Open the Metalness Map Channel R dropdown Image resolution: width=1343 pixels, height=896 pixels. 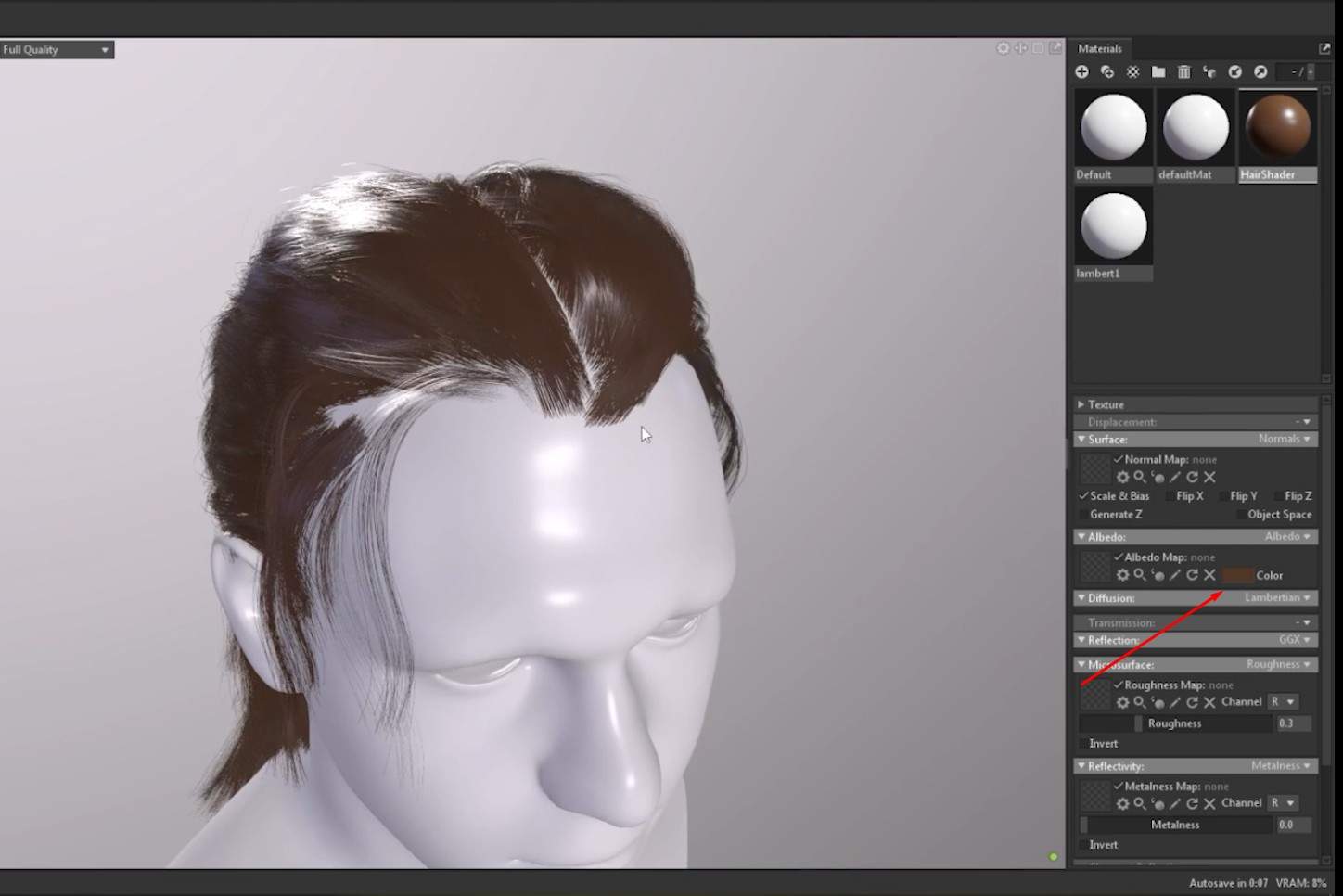coord(1284,803)
